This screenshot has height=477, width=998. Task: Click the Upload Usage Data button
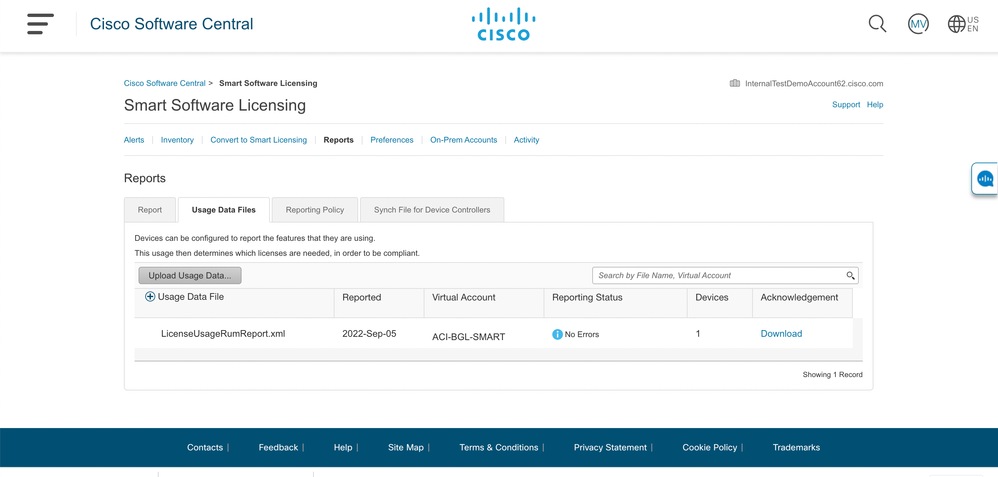[189, 275]
